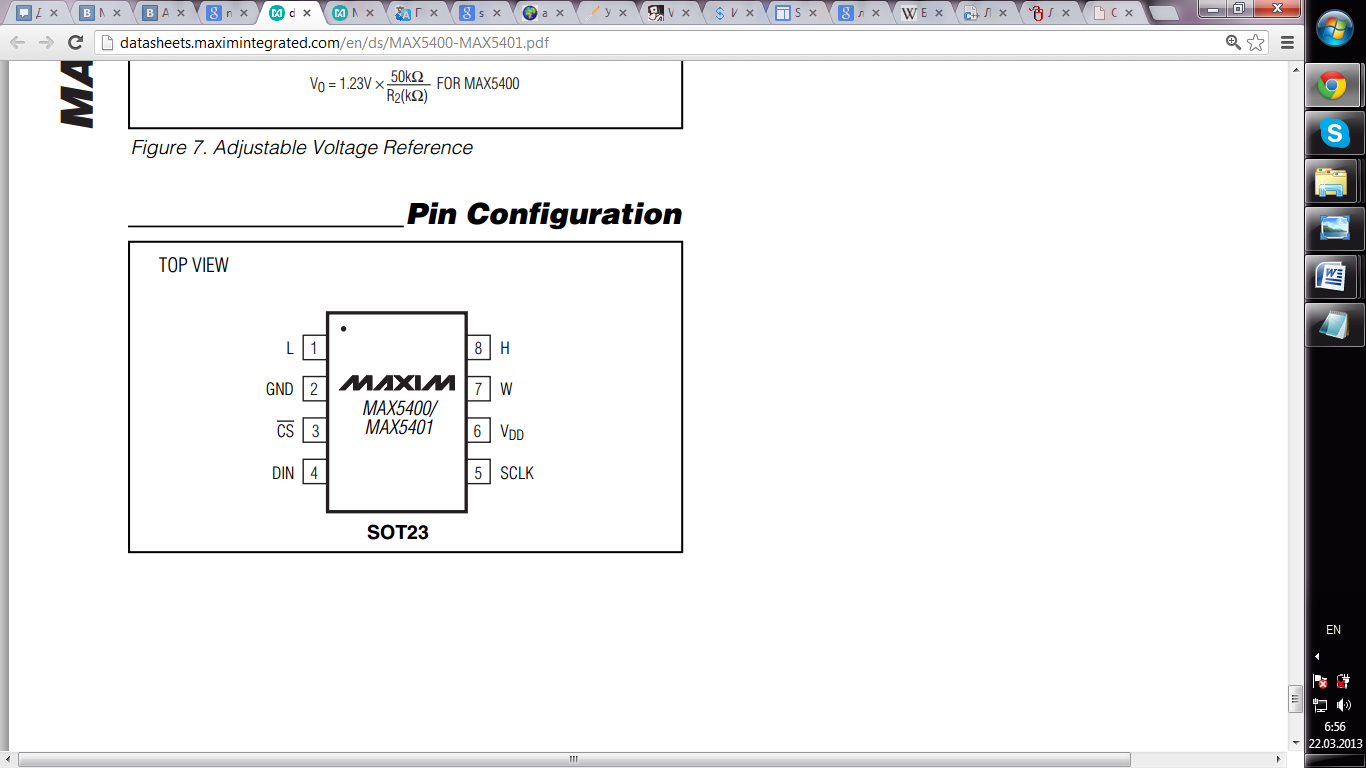The height and width of the screenshot is (768, 1366).
Task: Open Skype from the taskbar
Action: (x=1335, y=133)
